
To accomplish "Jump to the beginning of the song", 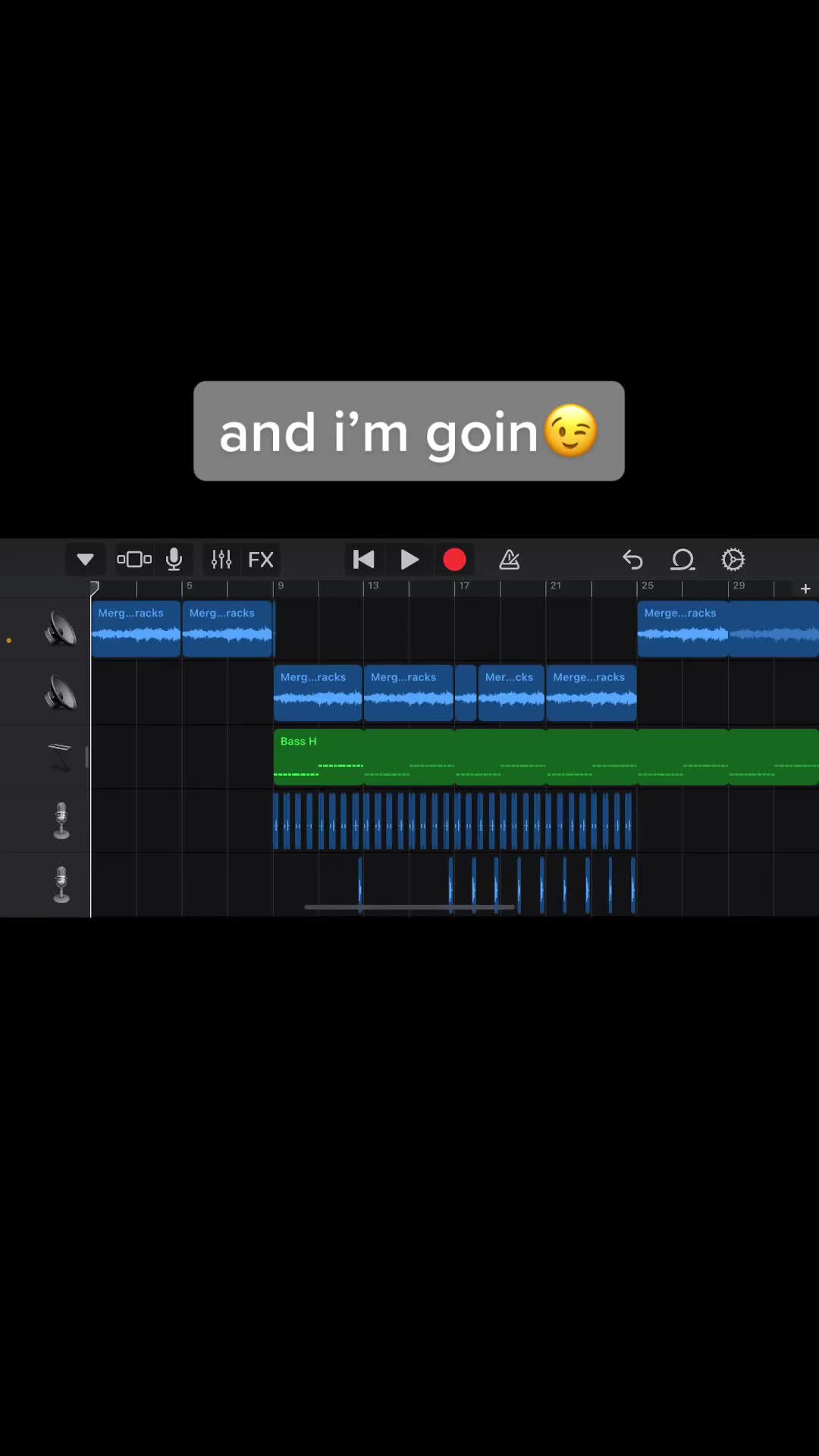I will [364, 560].
